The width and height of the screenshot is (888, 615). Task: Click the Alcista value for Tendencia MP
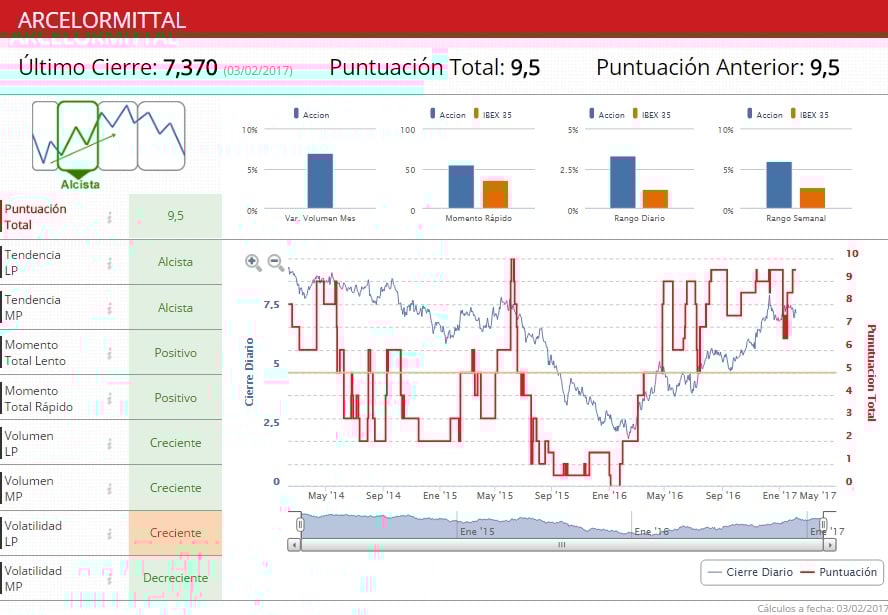click(x=176, y=308)
